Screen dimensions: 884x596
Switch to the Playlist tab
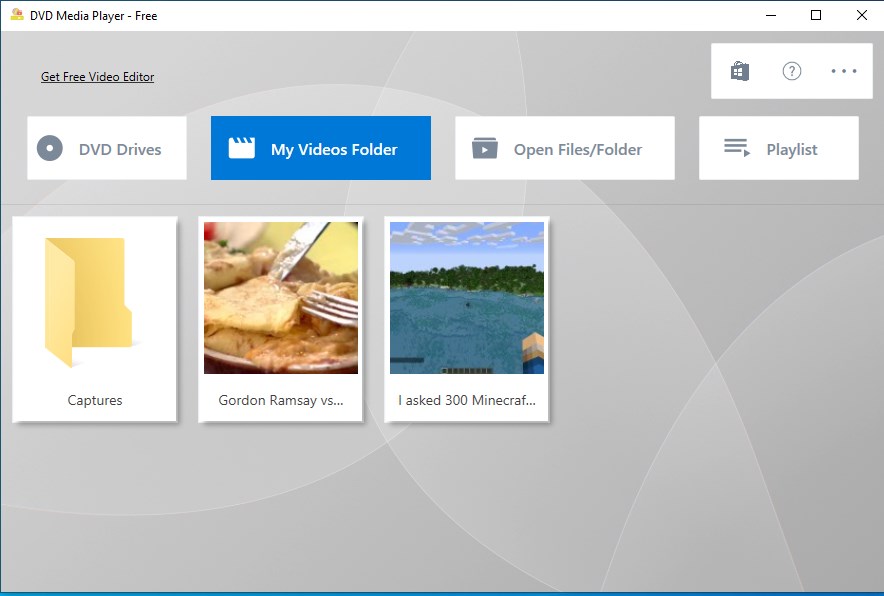click(778, 148)
